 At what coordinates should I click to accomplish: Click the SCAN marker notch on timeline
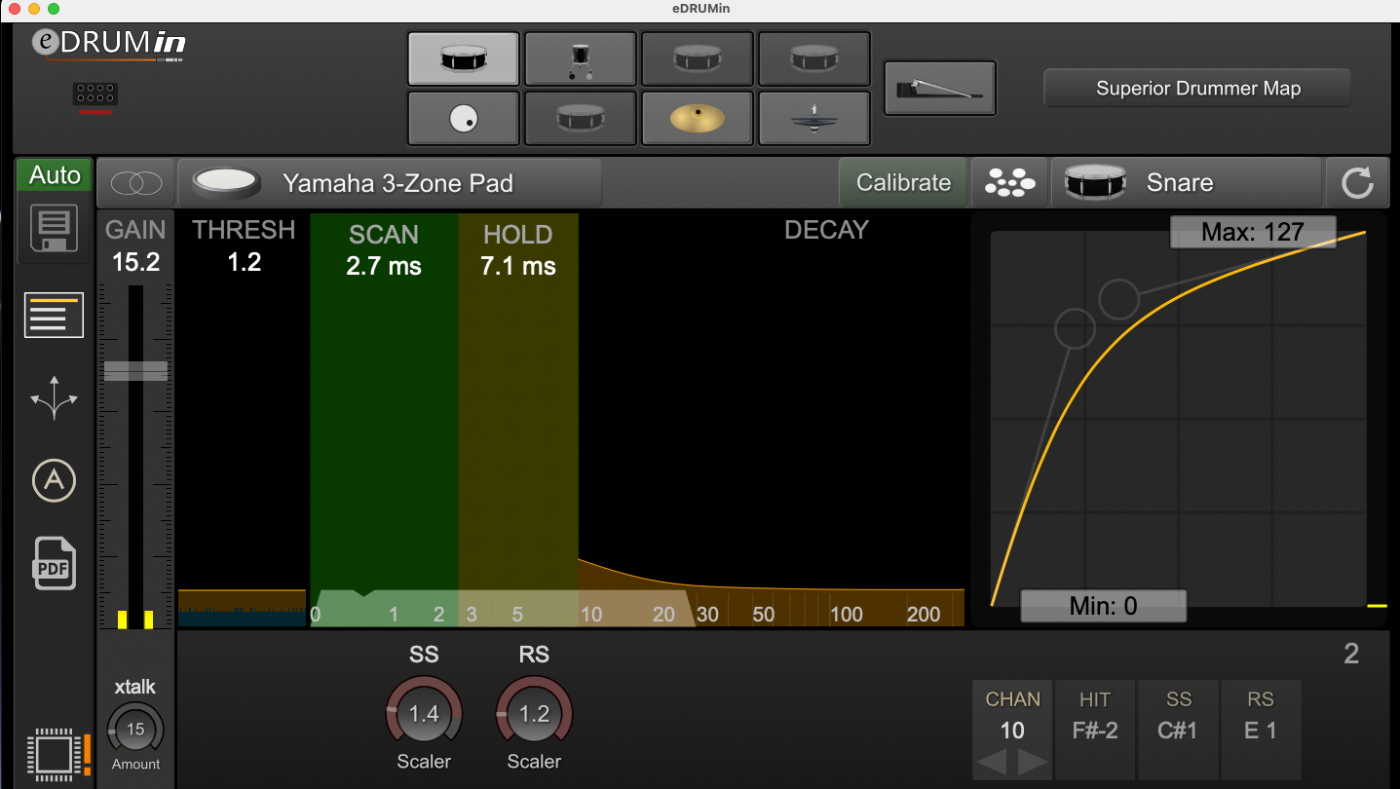point(363,594)
